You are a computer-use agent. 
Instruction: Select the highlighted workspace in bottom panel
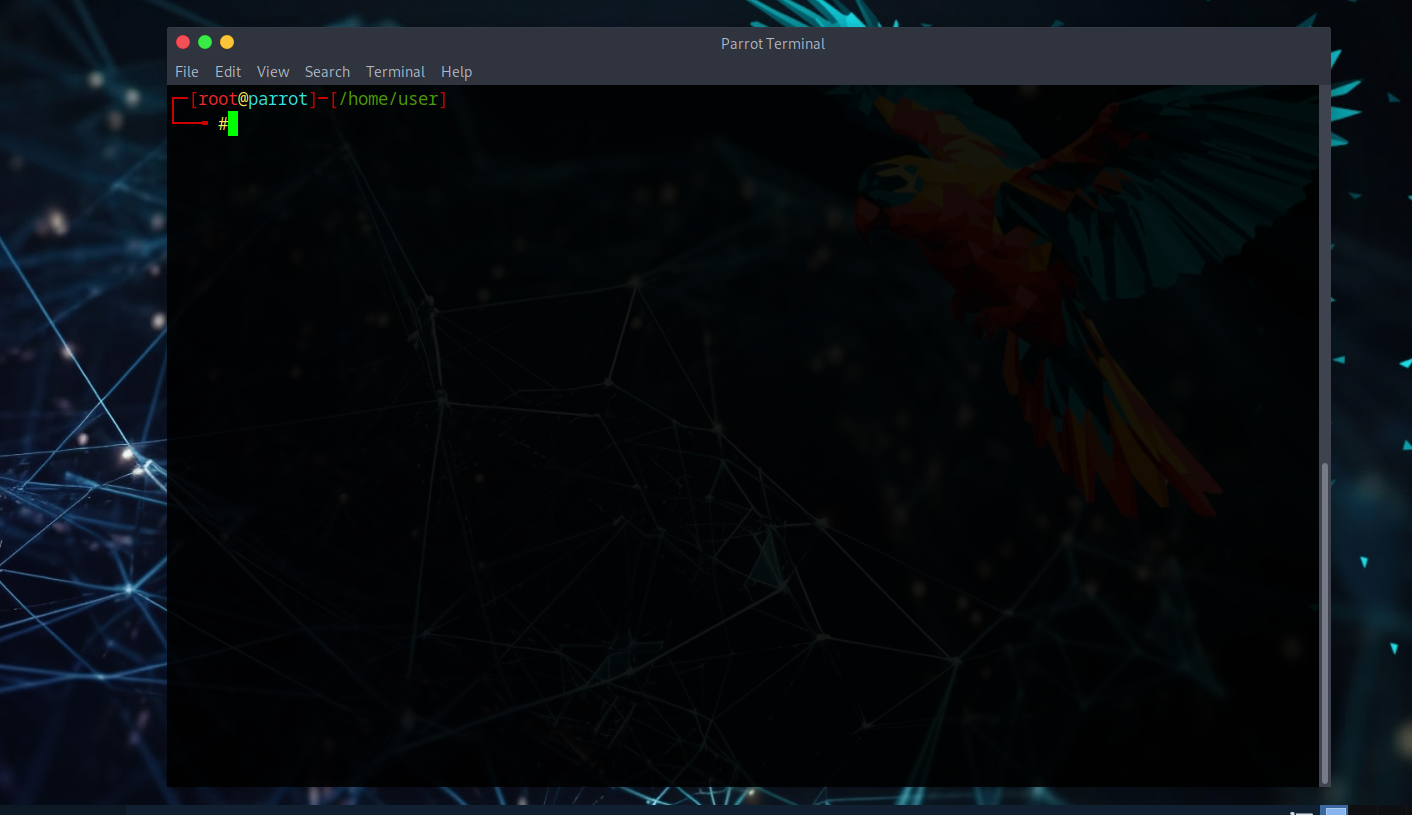(x=1334, y=810)
